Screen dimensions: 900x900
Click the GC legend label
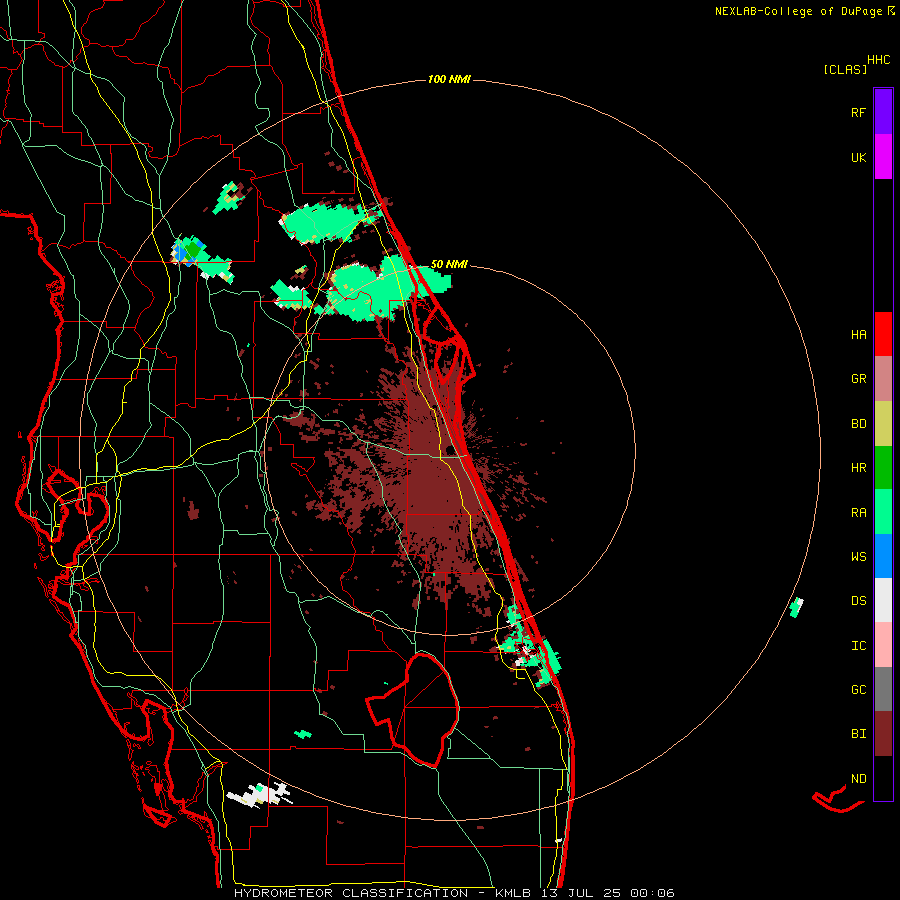coord(858,690)
